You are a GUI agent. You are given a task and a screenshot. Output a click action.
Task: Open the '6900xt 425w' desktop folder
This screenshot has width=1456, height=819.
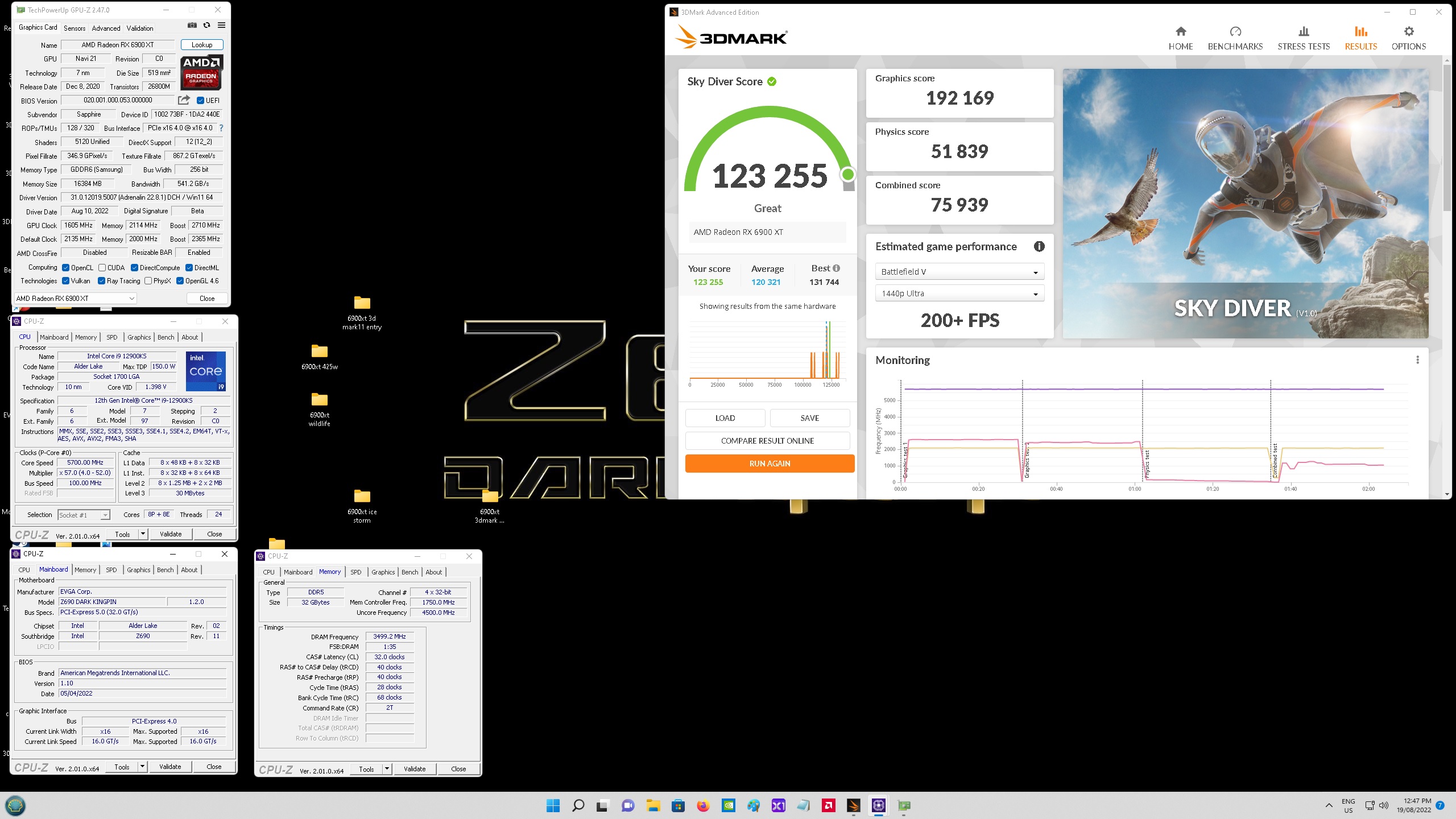tap(320, 357)
